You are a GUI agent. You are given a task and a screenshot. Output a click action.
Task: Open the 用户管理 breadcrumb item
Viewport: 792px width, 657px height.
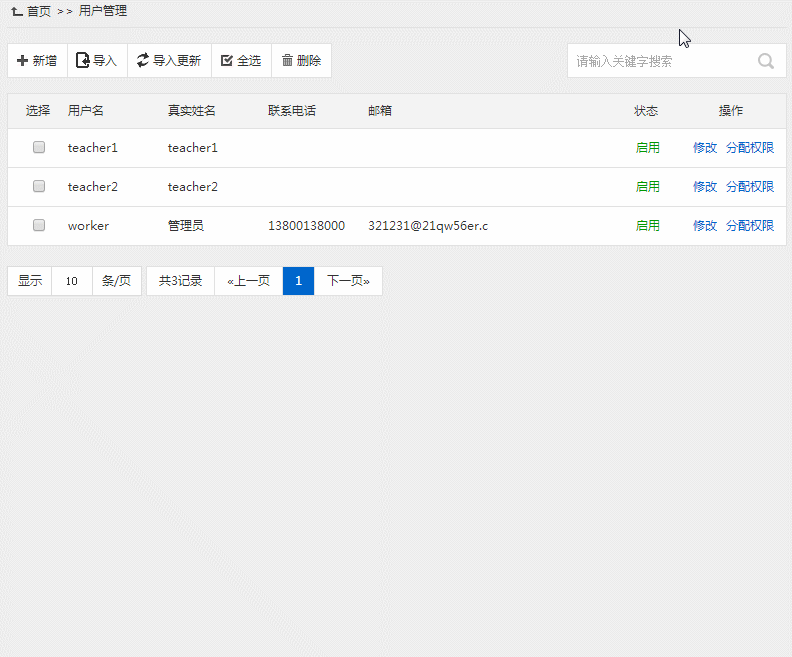point(103,11)
